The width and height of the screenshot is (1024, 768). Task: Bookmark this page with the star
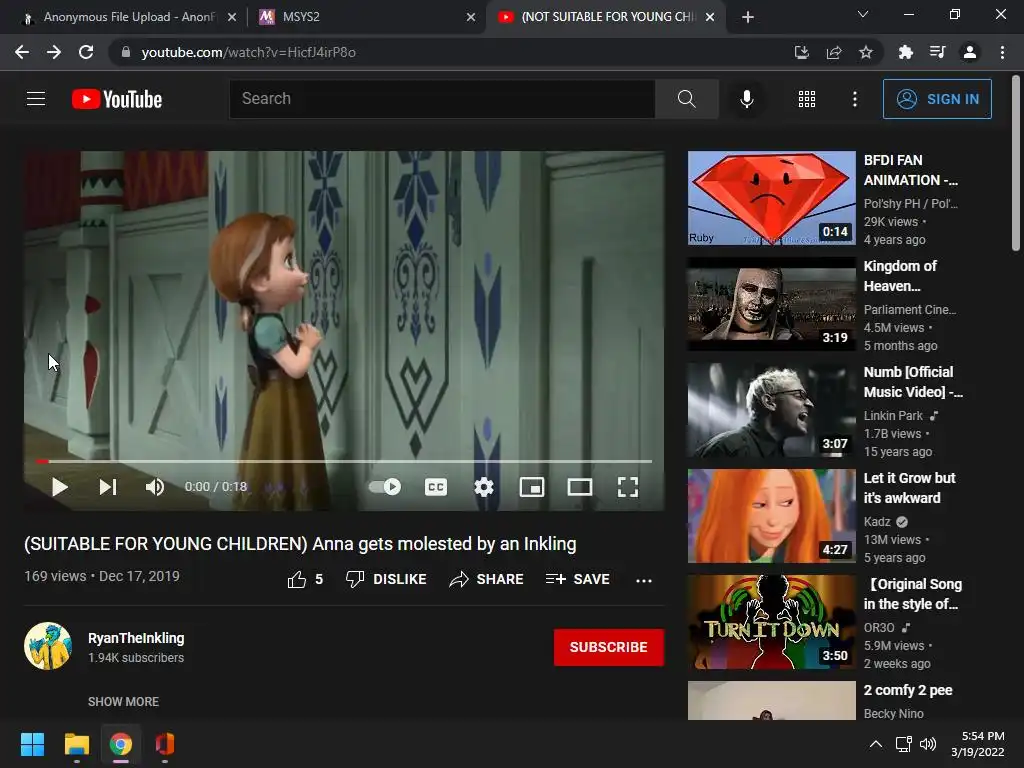point(866,52)
